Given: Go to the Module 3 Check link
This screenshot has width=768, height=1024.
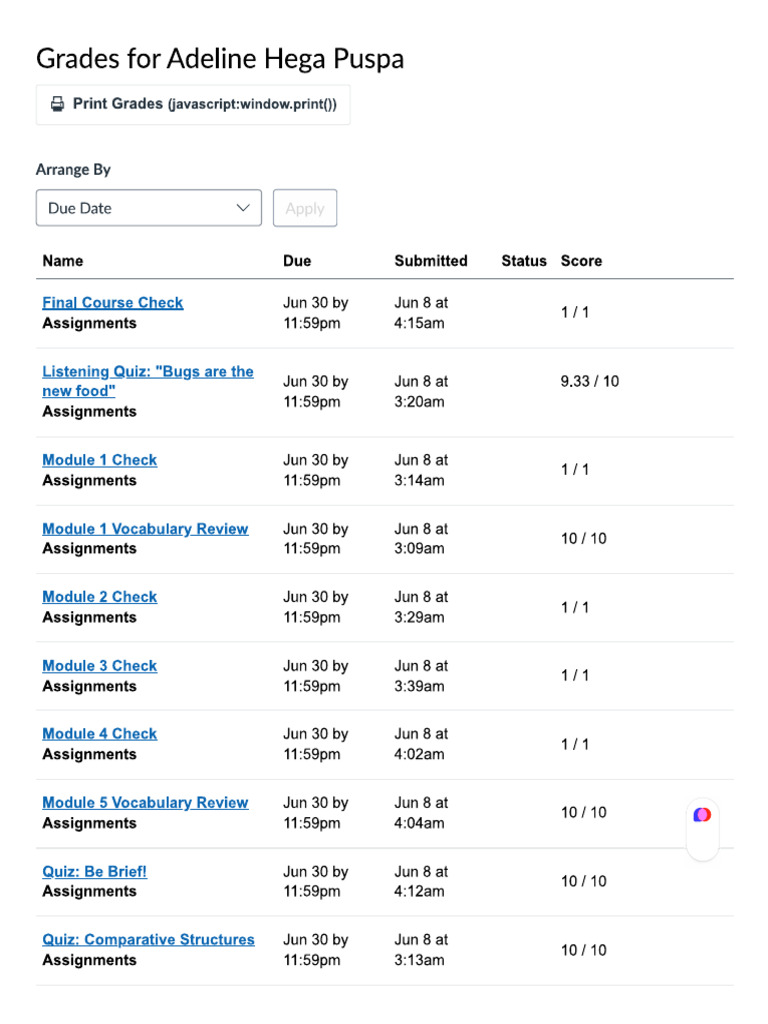Looking at the screenshot, I should (x=99, y=666).
